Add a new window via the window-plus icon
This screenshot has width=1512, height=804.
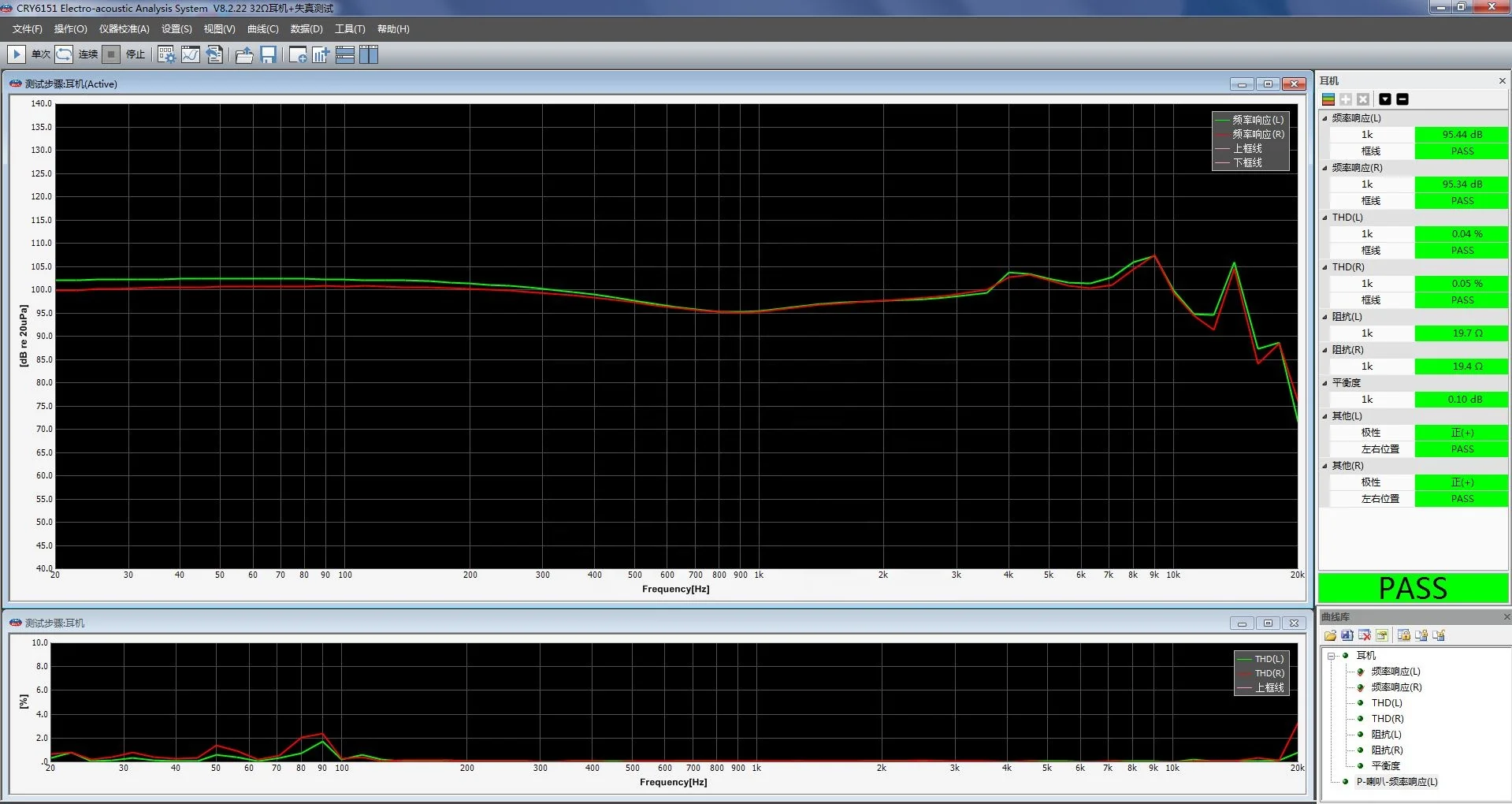[298, 54]
